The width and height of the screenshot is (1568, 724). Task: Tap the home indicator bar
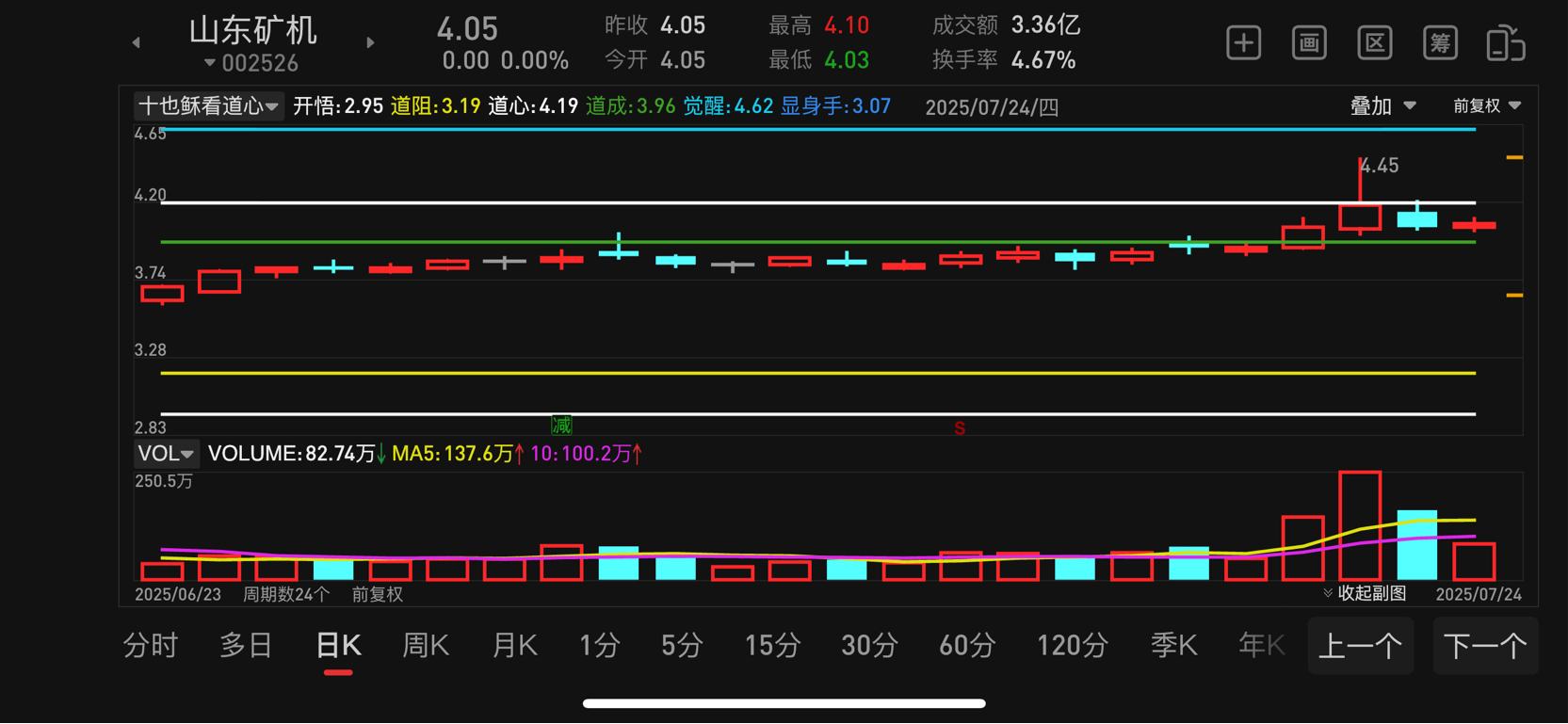click(784, 703)
